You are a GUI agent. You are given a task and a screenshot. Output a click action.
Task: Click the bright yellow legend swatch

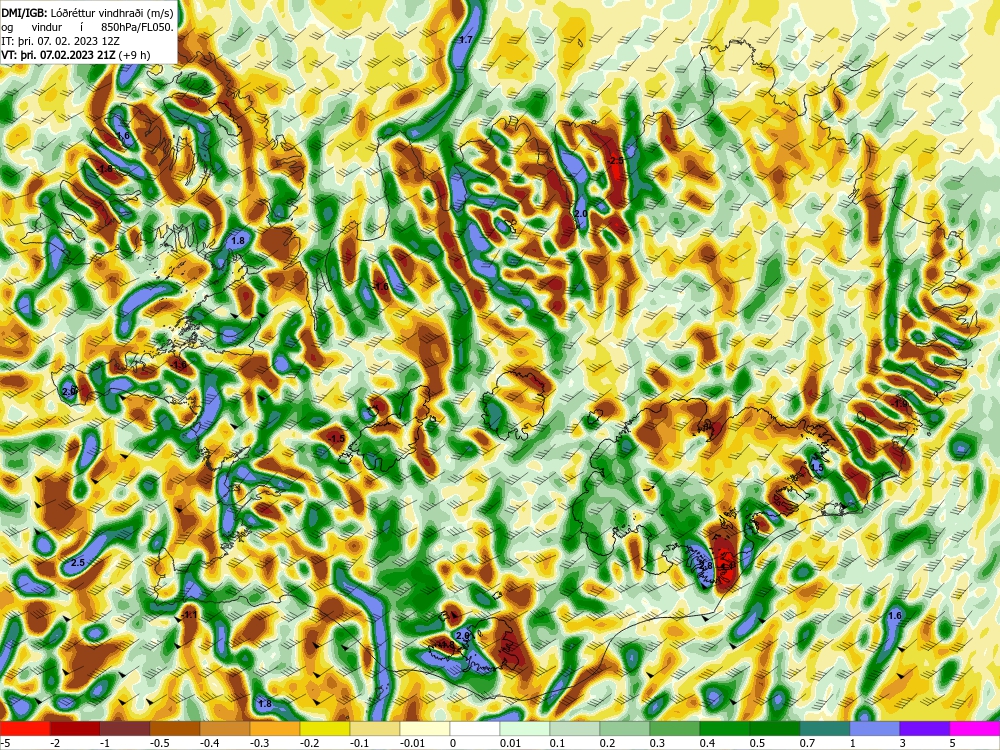click(x=325, y=728)
